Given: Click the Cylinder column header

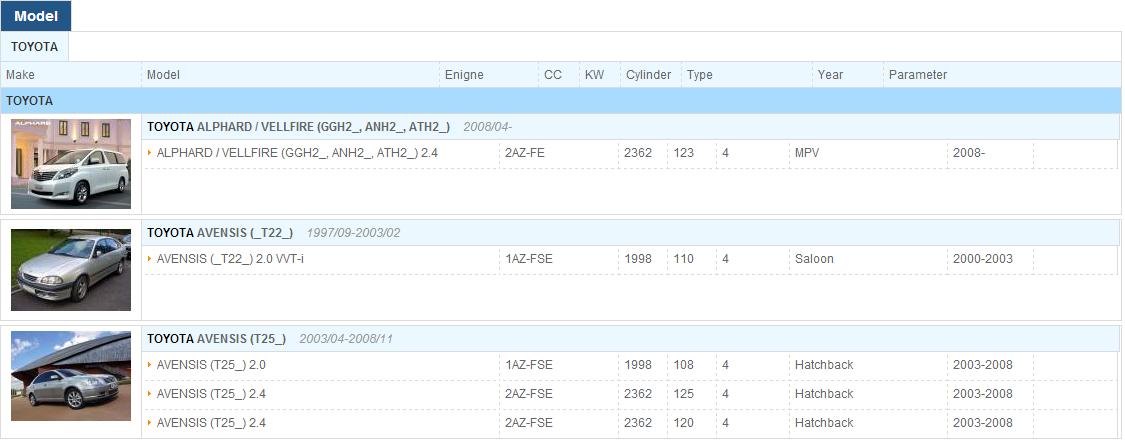Looking at the screenshot, I should point(649,75).
